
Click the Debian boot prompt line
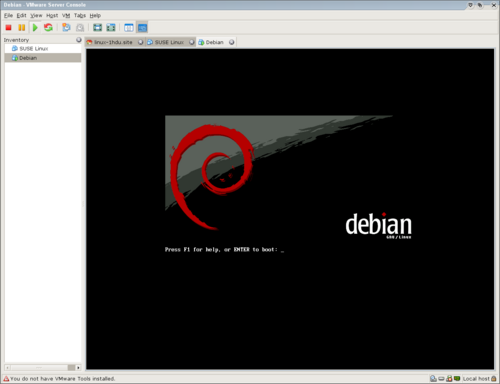(x=224, y=250)
